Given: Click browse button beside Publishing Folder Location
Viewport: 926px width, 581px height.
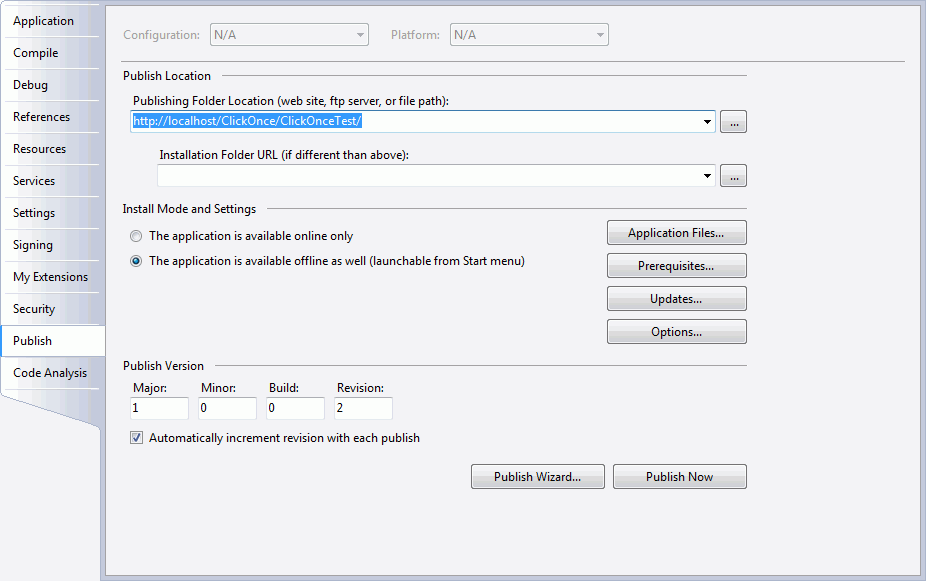Looking at the screenshot, I should pos(733,122).
